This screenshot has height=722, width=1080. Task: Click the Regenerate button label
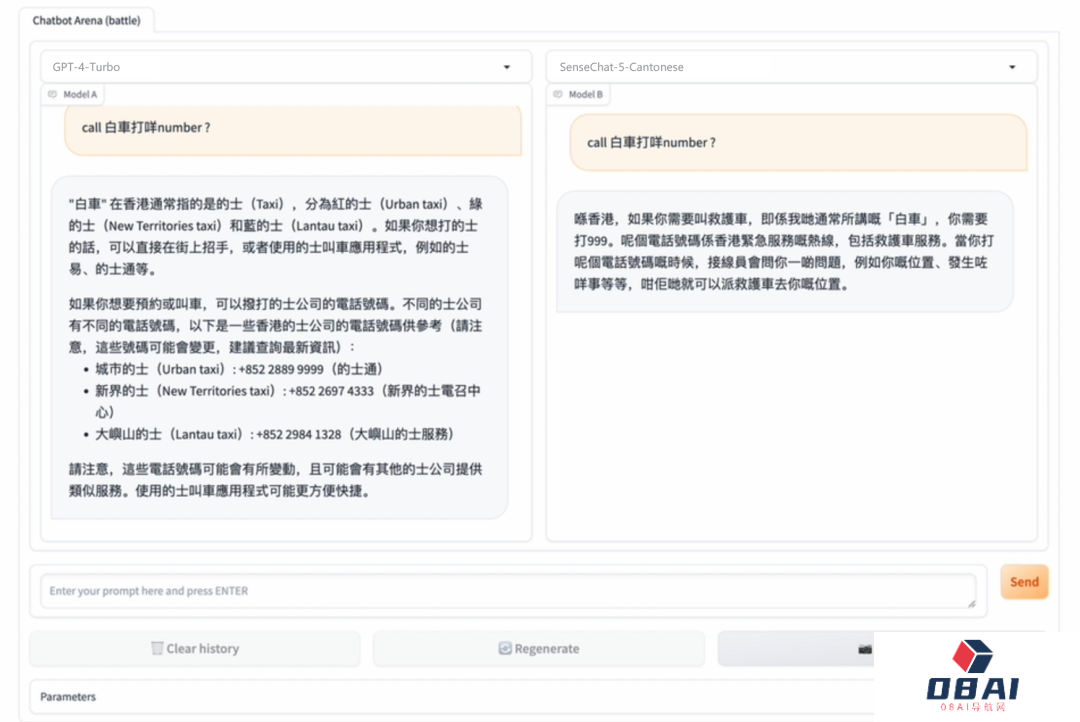tap(546, 648)
